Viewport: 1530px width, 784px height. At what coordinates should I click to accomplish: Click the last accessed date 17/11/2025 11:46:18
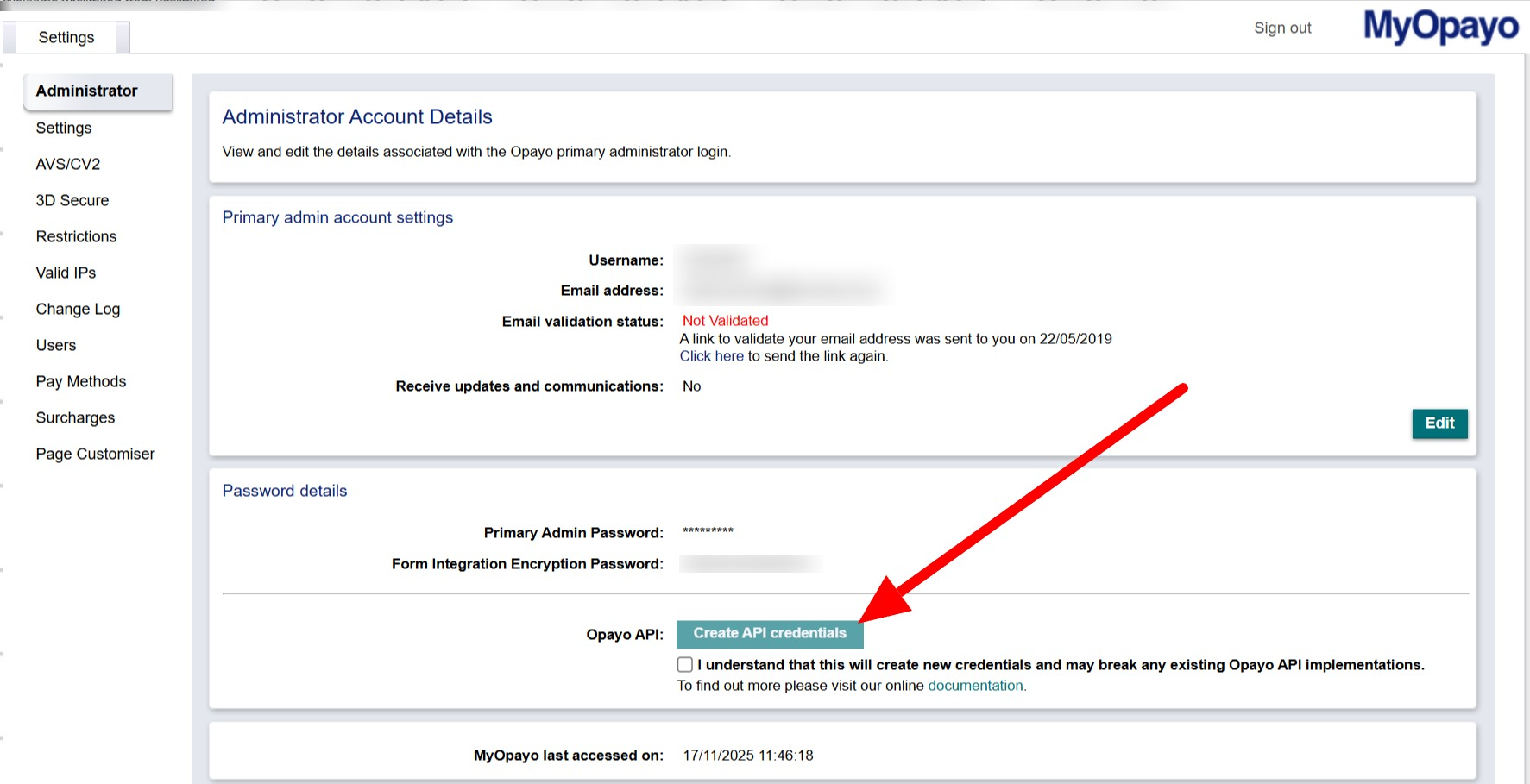[748, 756]
